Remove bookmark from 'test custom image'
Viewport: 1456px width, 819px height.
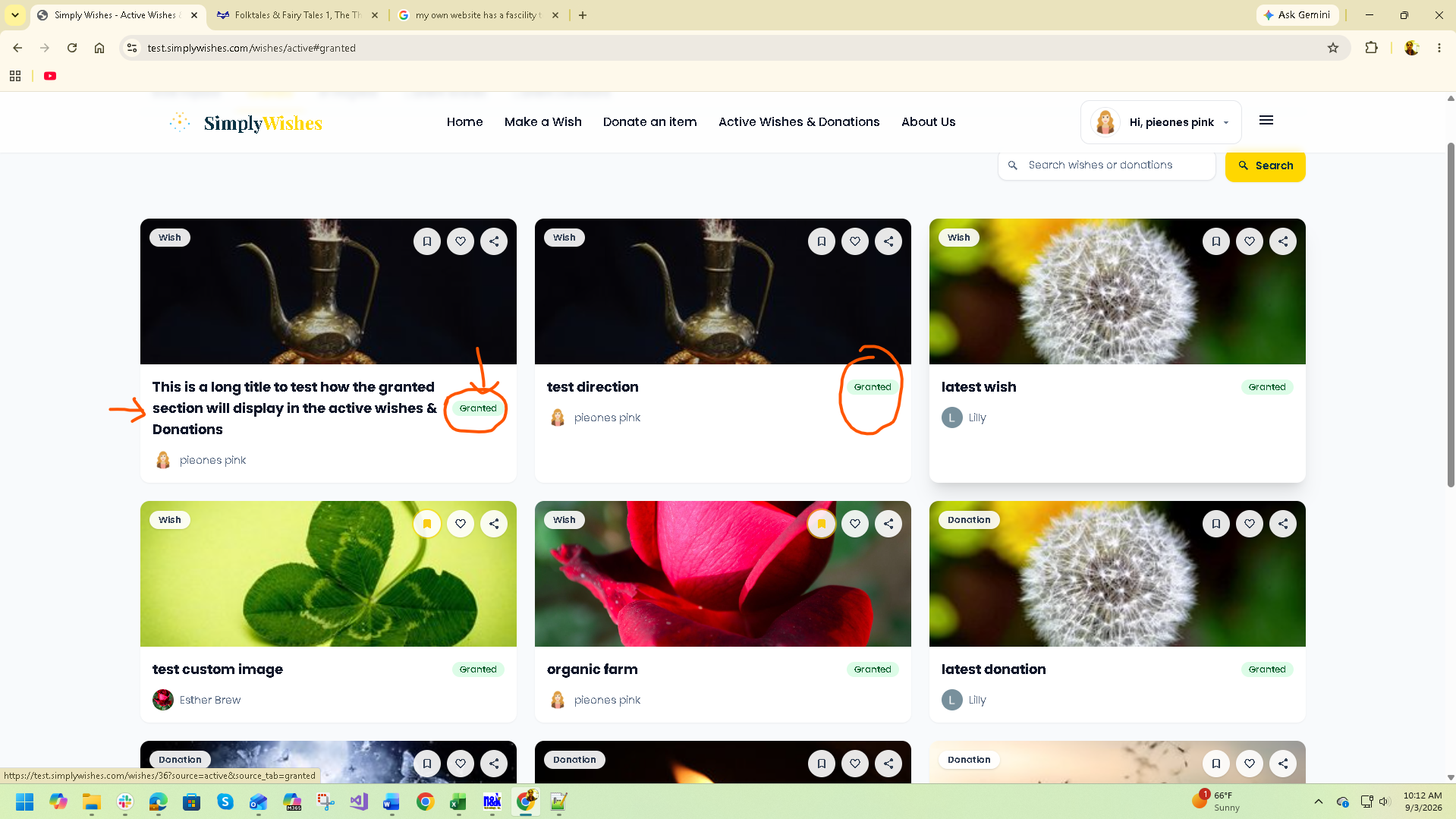point(427,524)
